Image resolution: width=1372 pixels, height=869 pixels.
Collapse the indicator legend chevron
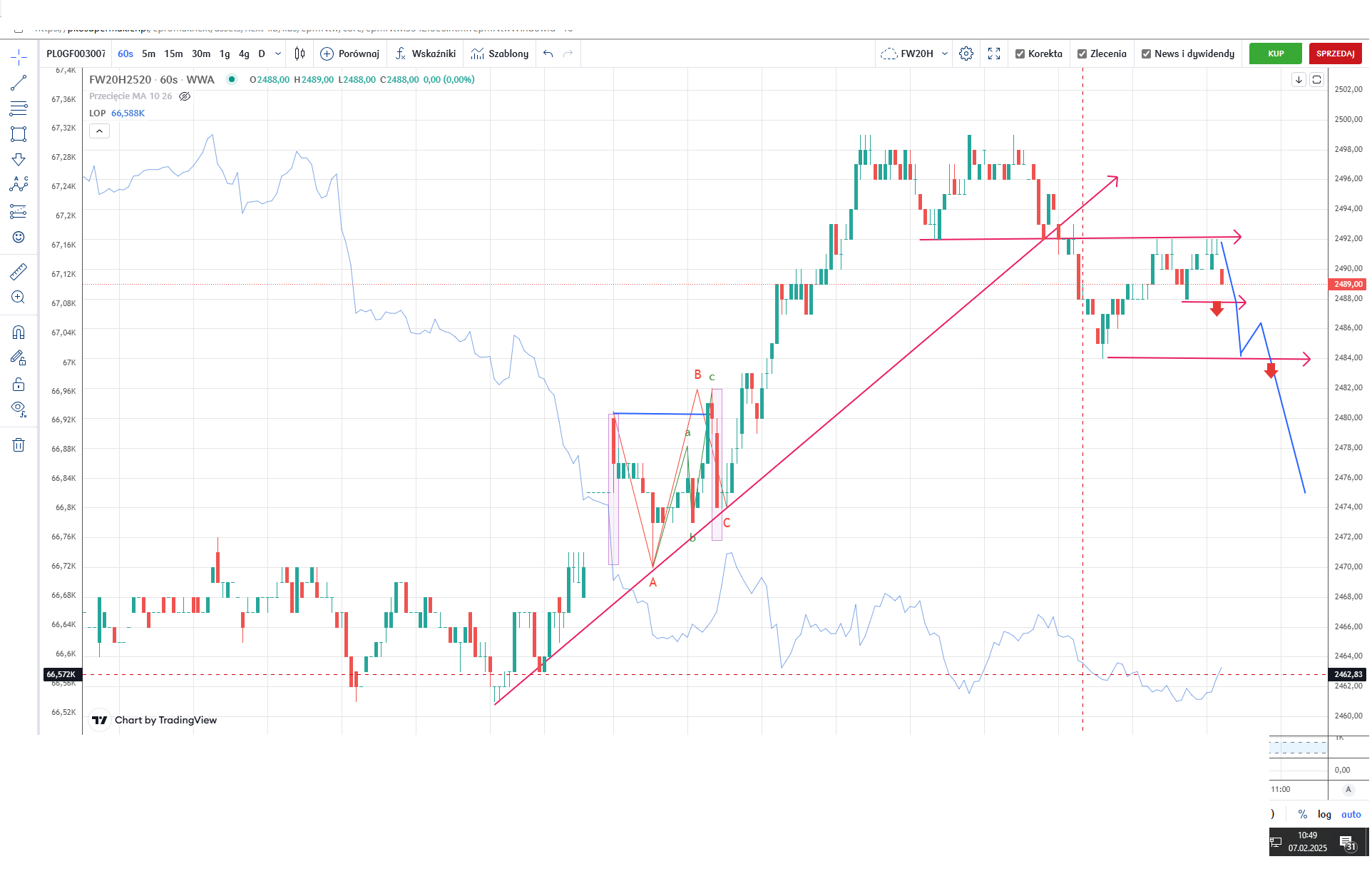99,131
